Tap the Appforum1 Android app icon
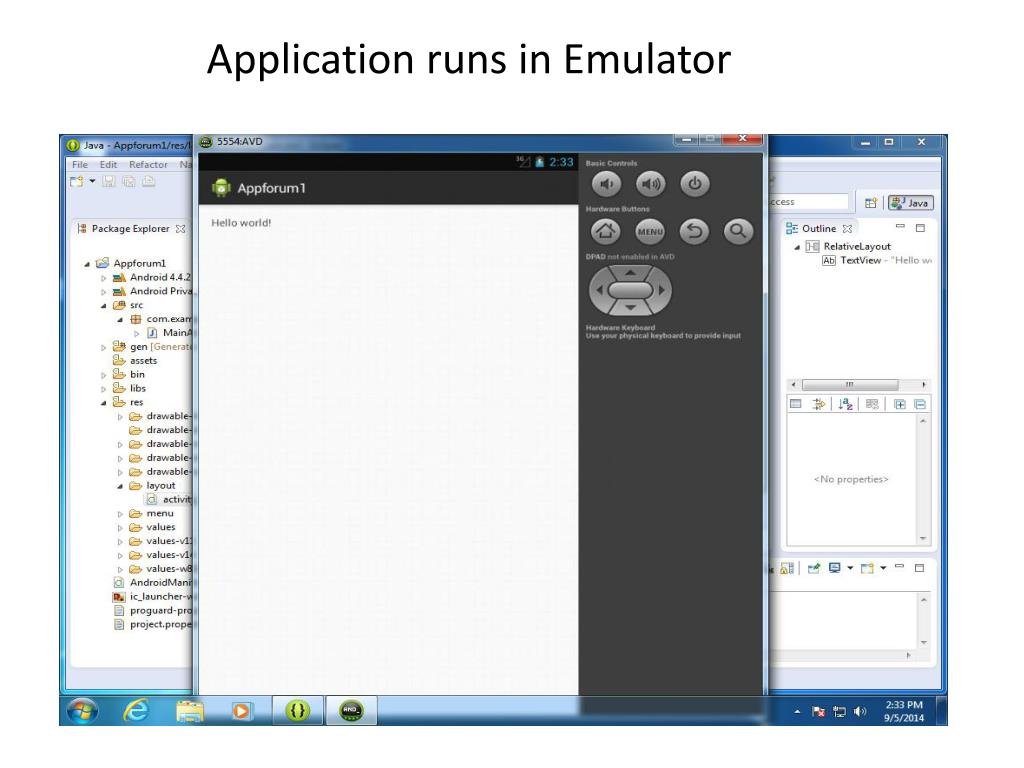 [x=221, y=188]
